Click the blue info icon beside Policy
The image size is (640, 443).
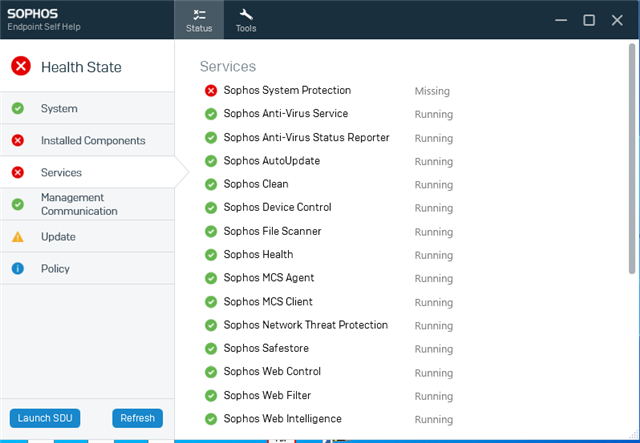click(18, 268)
